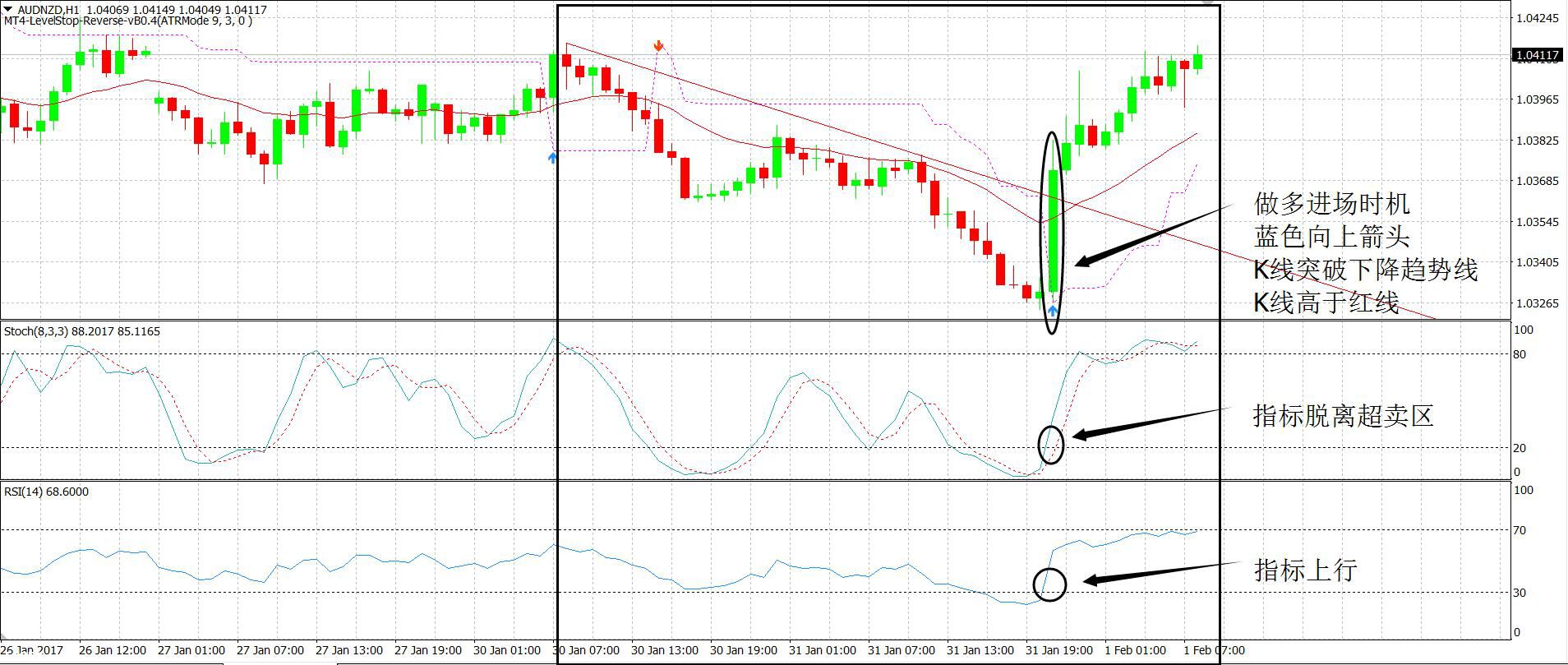Click the 1 Feb 07:00 time label
This screenshot has width=1568, height=665.
coord(1214,650)
